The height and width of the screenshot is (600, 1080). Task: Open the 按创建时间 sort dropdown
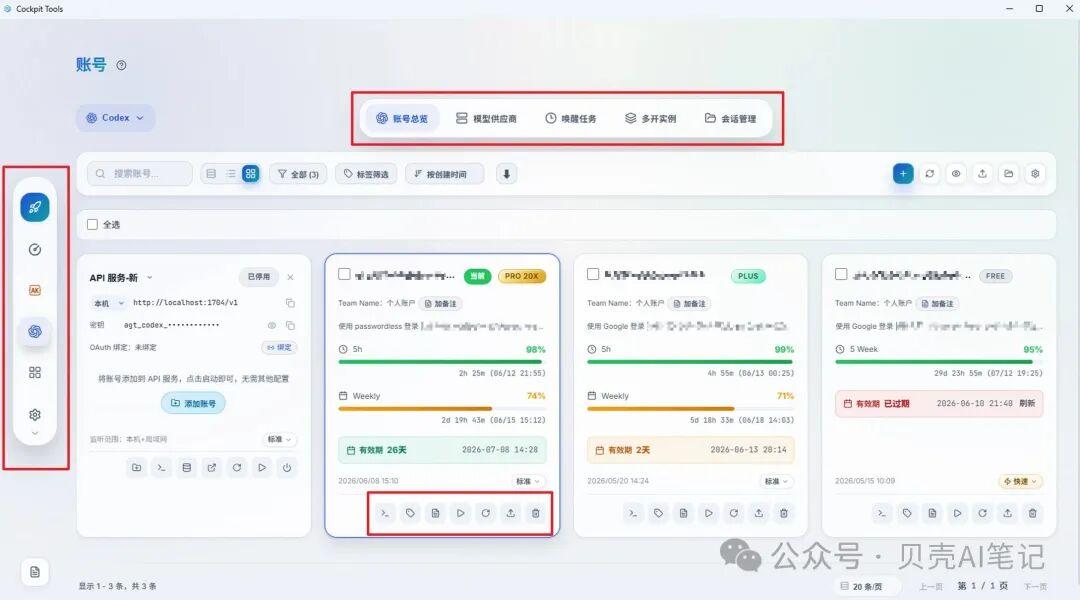pos(444,174)
